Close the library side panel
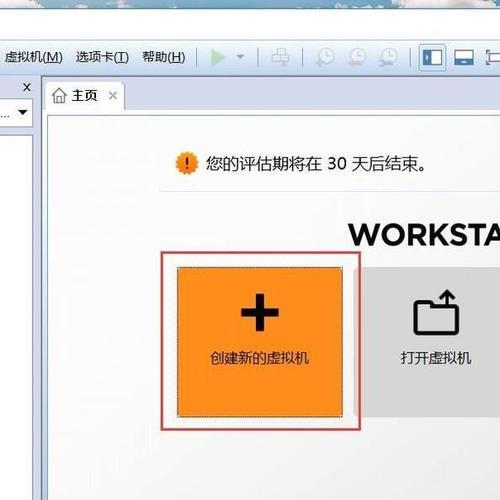The image size is (500, 500). [27, 87]
